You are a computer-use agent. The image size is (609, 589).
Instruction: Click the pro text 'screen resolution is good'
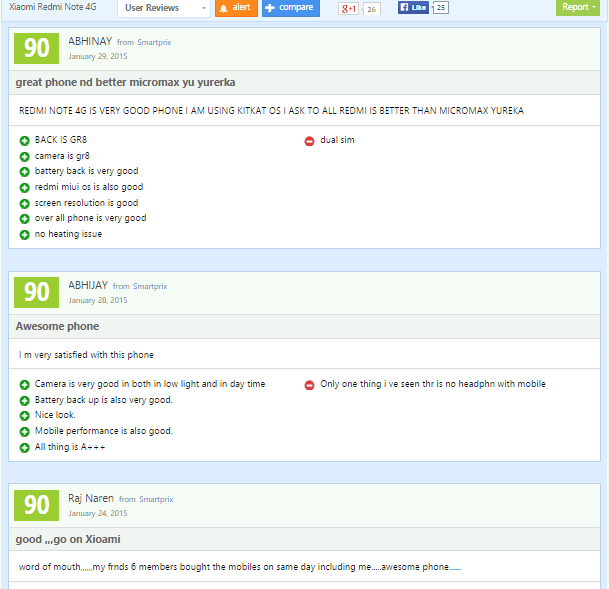click(x=86, y=203)
